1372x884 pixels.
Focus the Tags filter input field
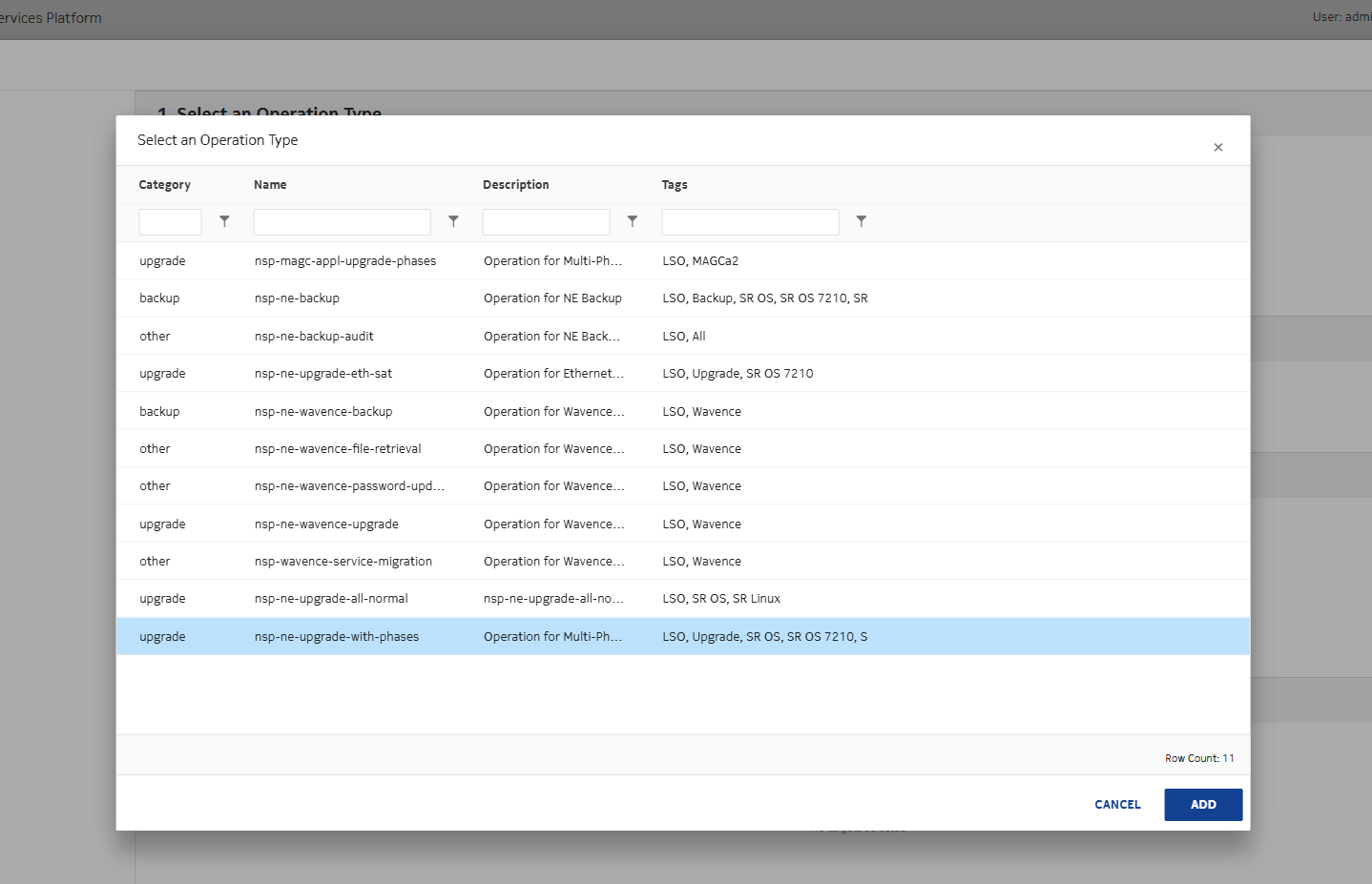(x=750, y=222)
